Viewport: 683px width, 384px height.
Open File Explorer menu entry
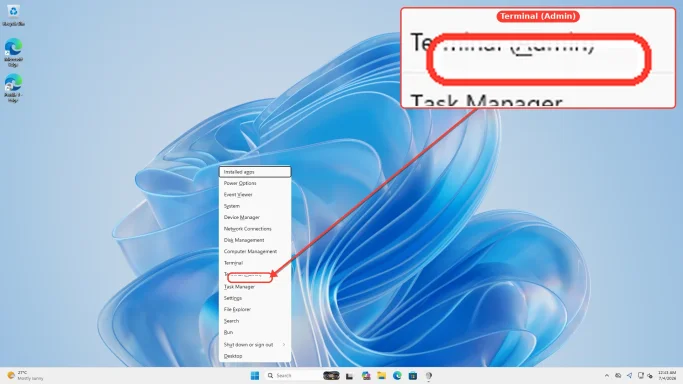point(255,310)
